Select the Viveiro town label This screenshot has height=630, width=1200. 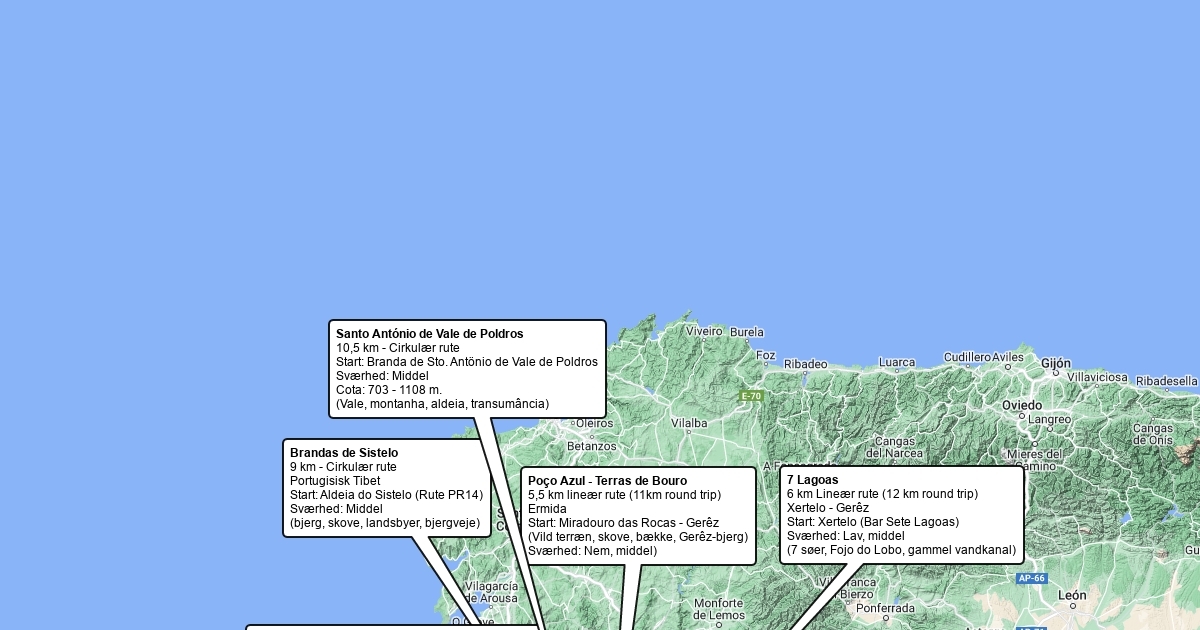704,331
